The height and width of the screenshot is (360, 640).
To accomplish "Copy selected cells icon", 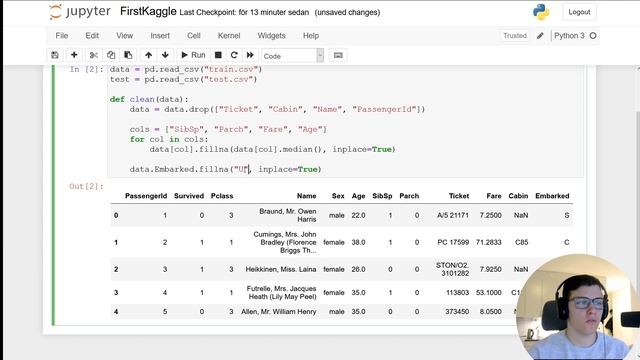I will [x=111, y=55].
